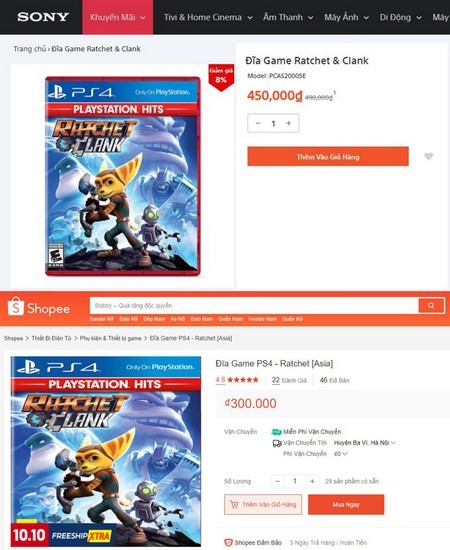Image resolution: width=450 pixels, height=550 pixels.
Task: Focus the Shopee search input field
Action: (254, 306)
